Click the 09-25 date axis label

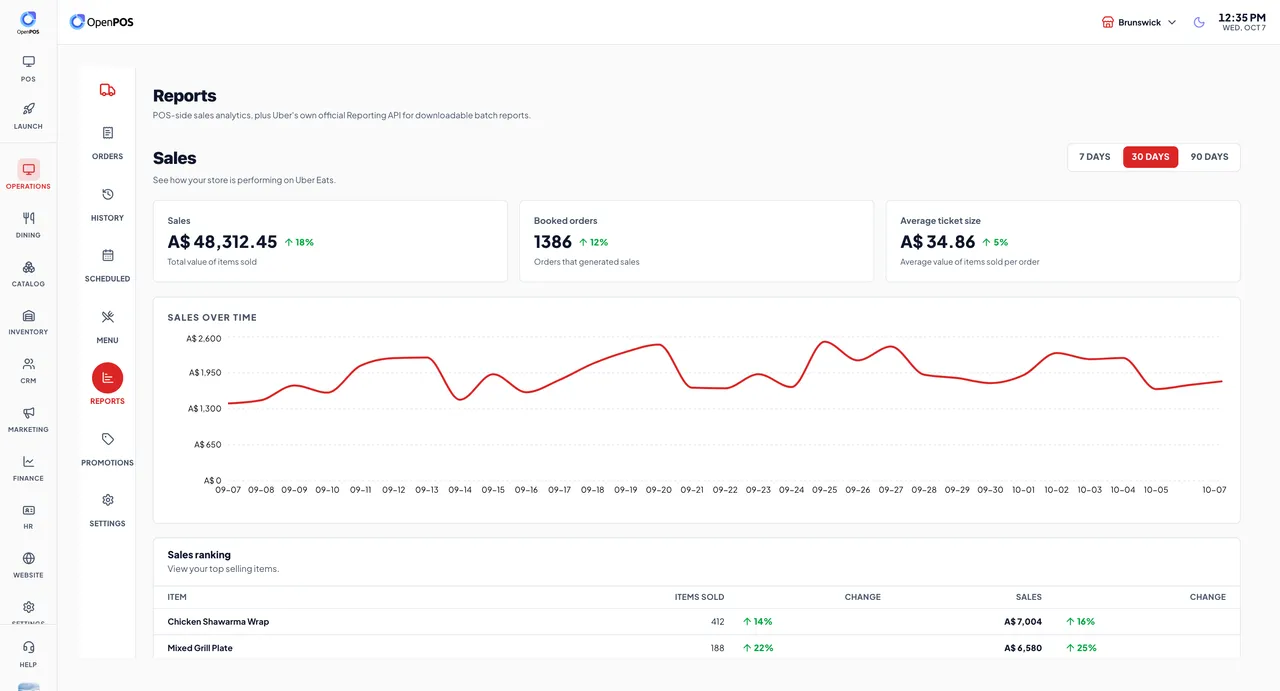click(825, 490)
